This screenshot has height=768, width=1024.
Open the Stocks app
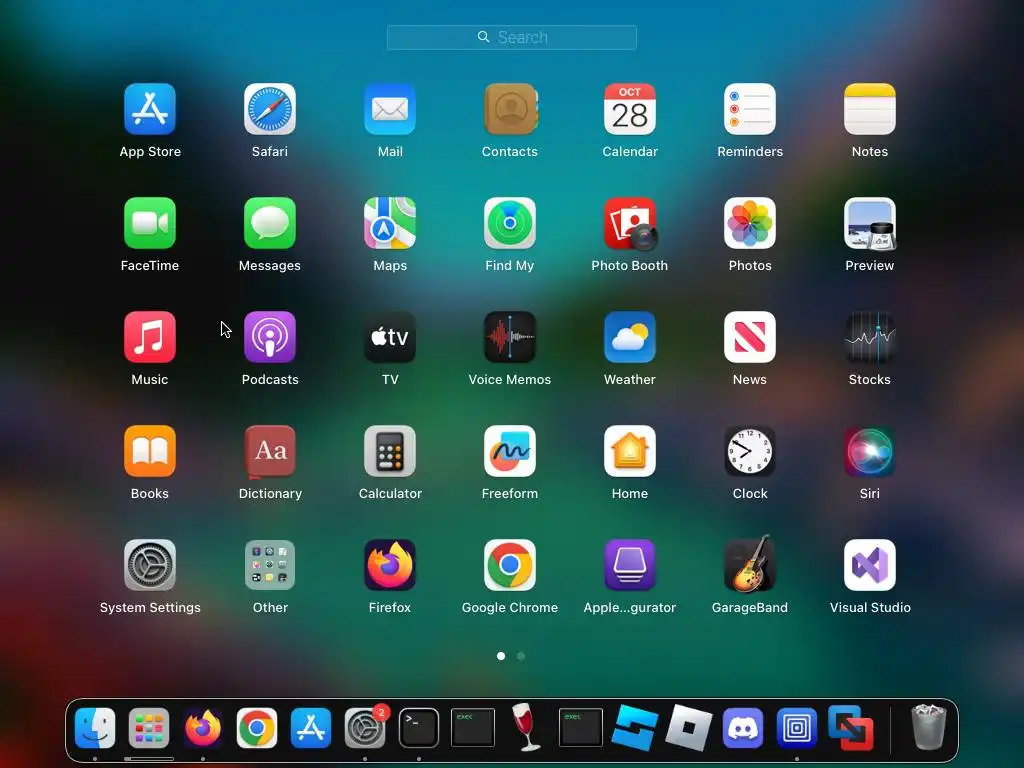(x=870, y=337)
